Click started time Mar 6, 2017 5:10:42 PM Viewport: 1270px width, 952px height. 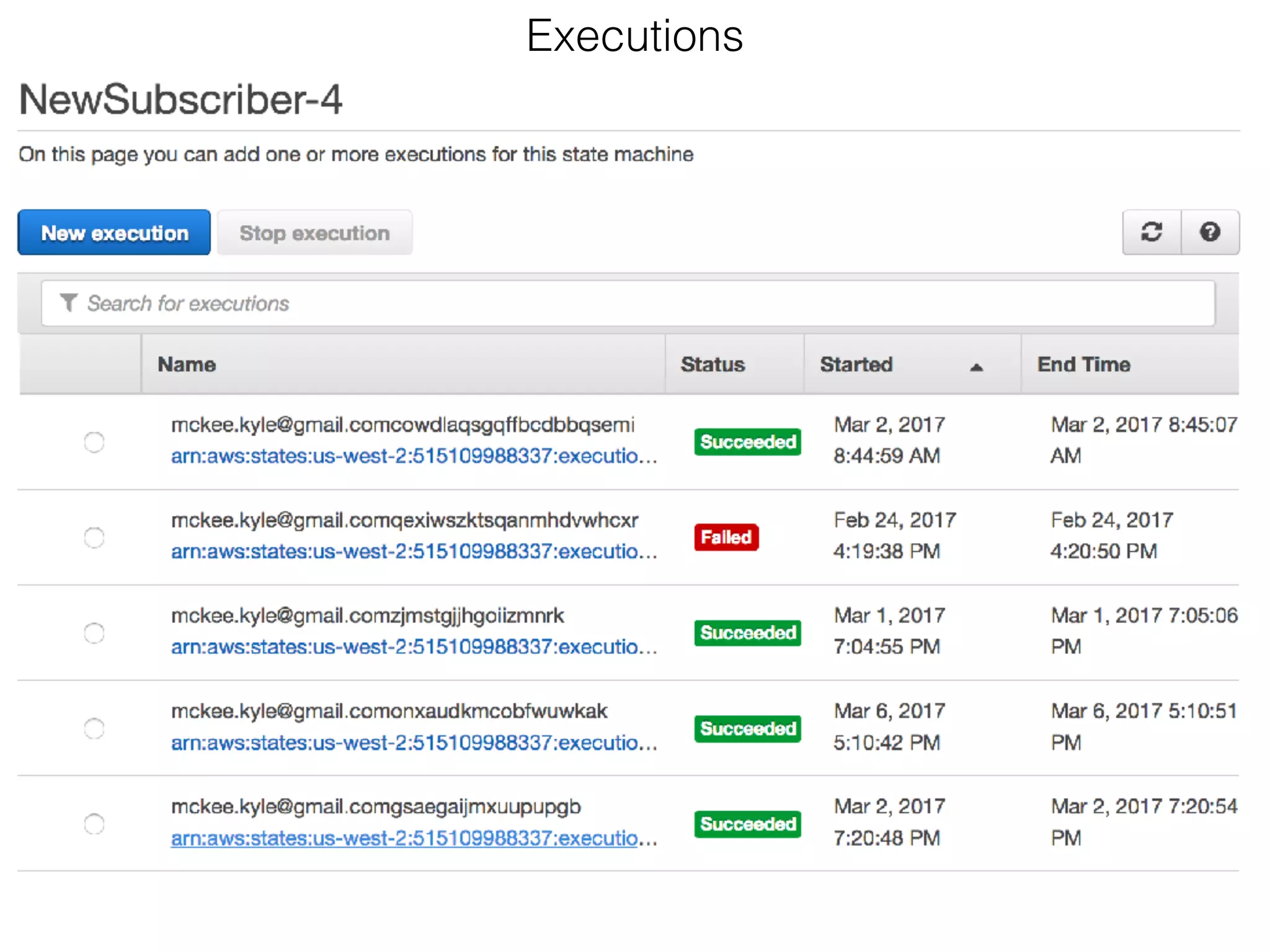889,726
